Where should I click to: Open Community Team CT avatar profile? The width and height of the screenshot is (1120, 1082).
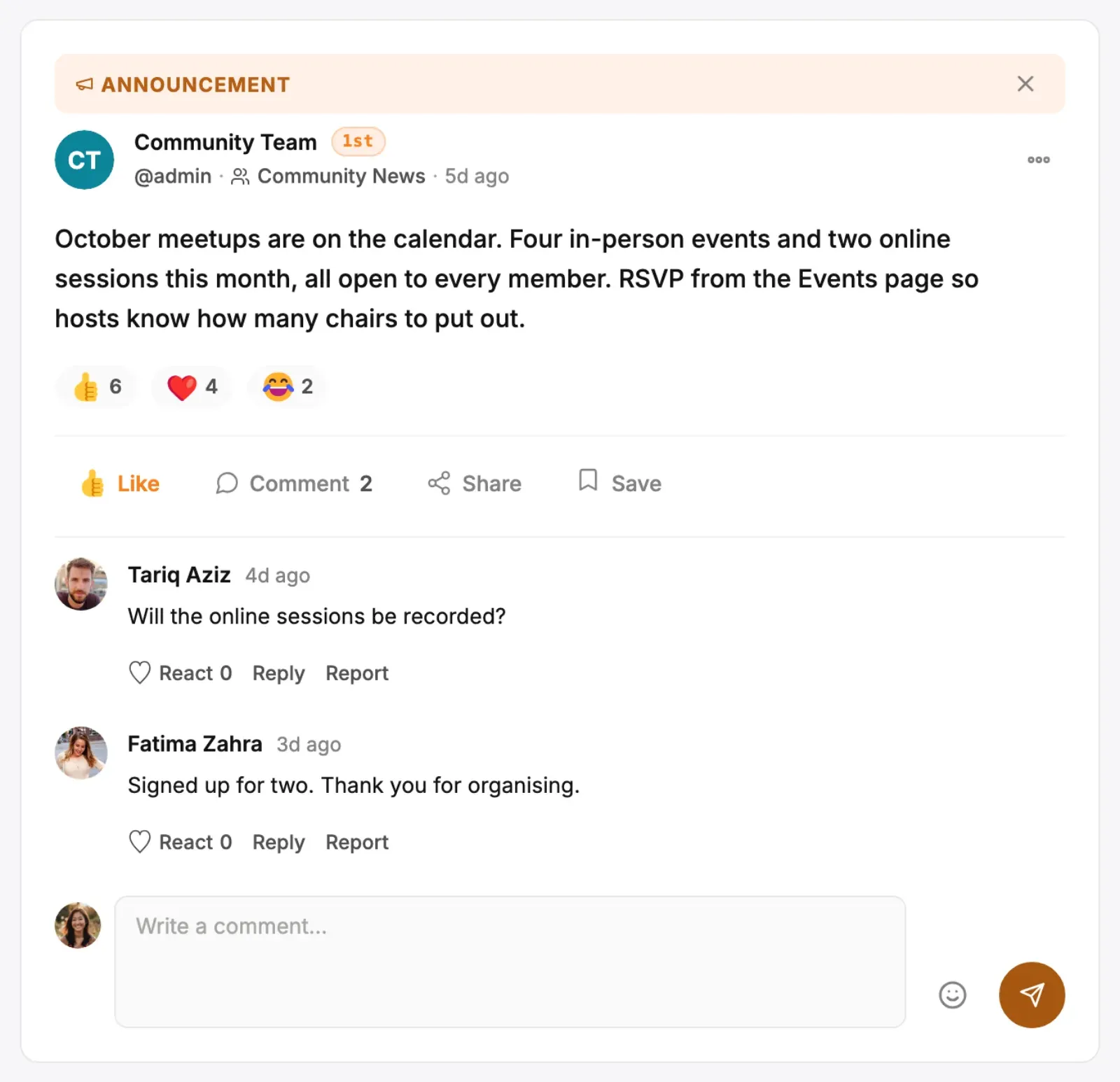click(x=85, y=160)
